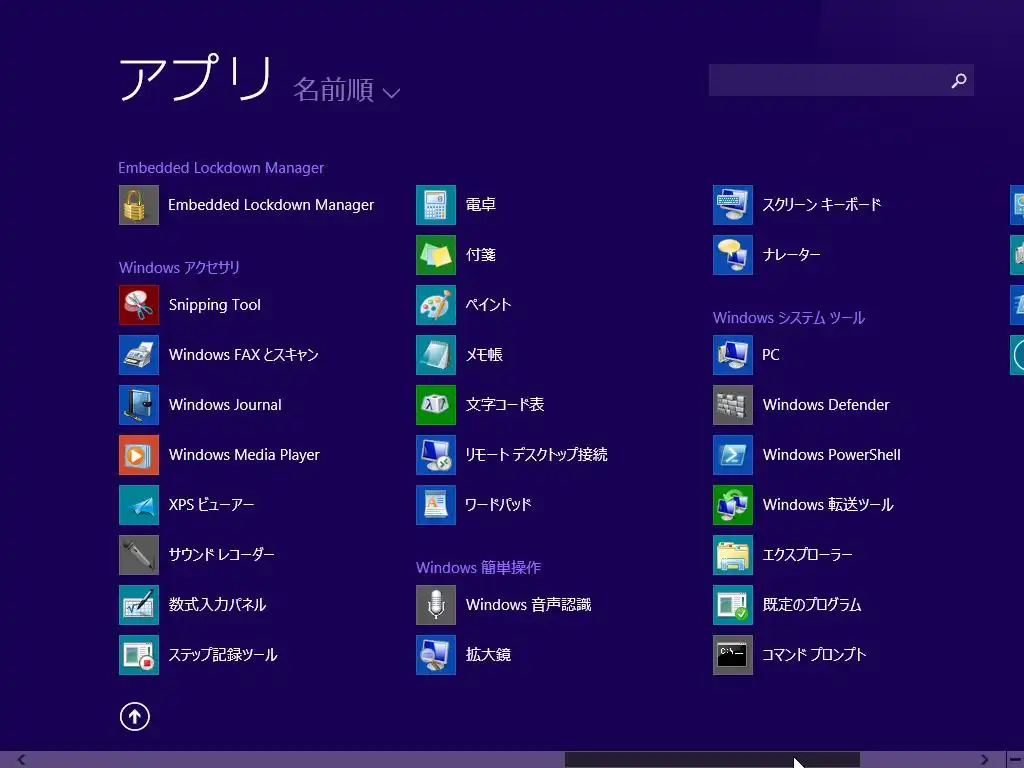The height and width of the screenshot is (768, 1024).
Task: Click the search magnifier icon
Action: (x=959, y=80)
